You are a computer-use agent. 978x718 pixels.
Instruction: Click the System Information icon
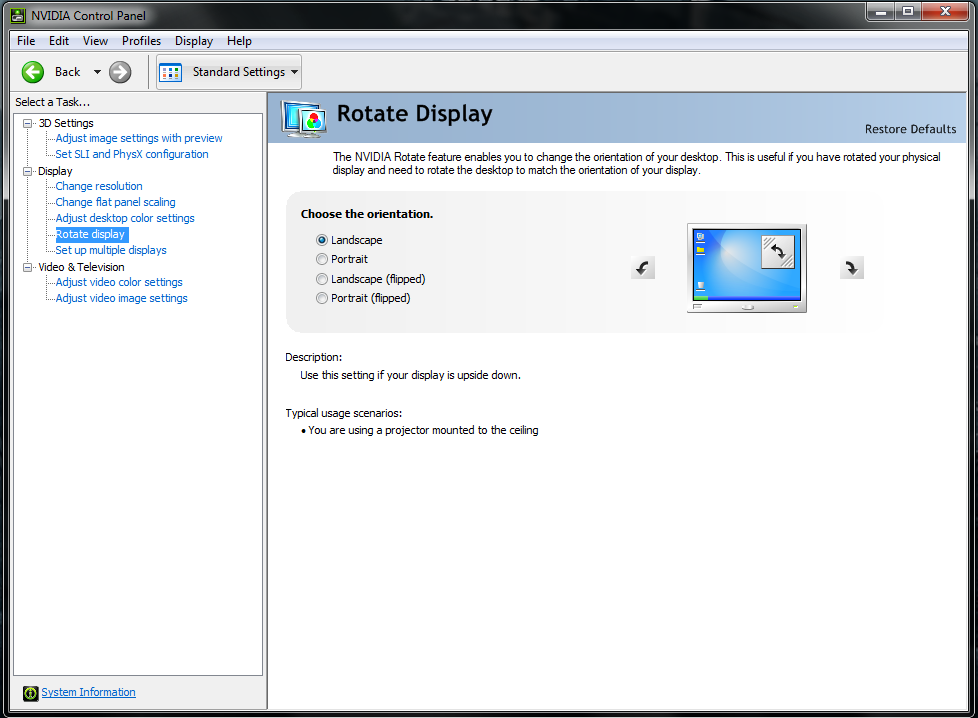pyautogui.click(x=31, y=693)
